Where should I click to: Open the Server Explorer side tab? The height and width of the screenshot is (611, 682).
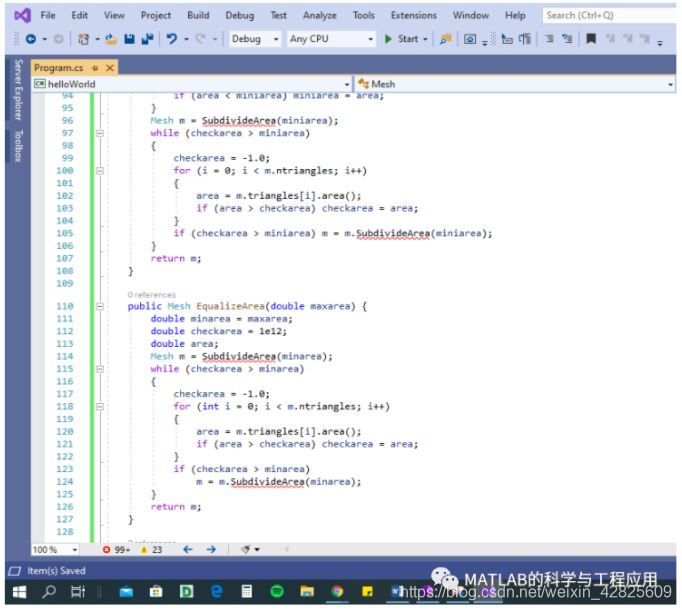point(18,90)
